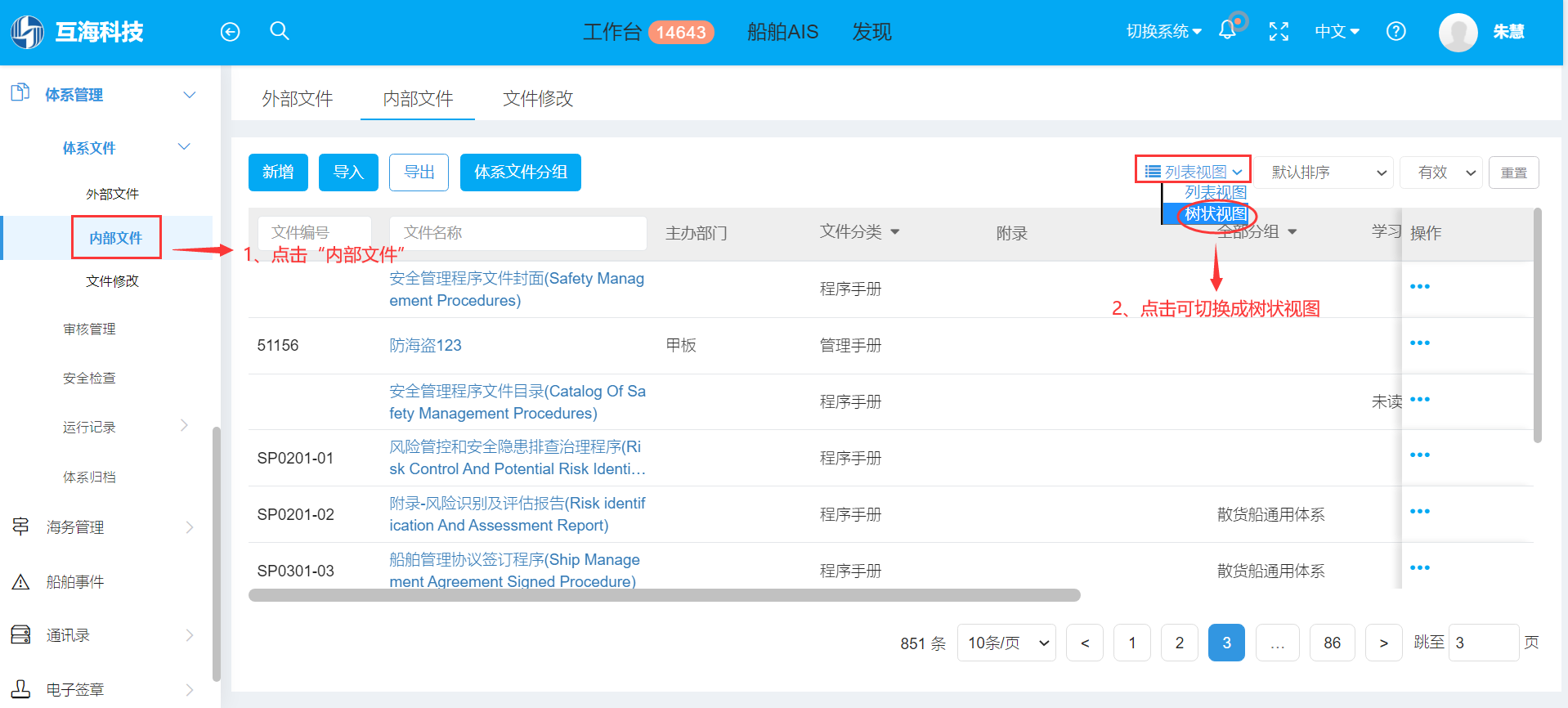The width and height of the screenshot is (1568, 708).
Task: Go to last page 86
Action: click(1333, 643)
